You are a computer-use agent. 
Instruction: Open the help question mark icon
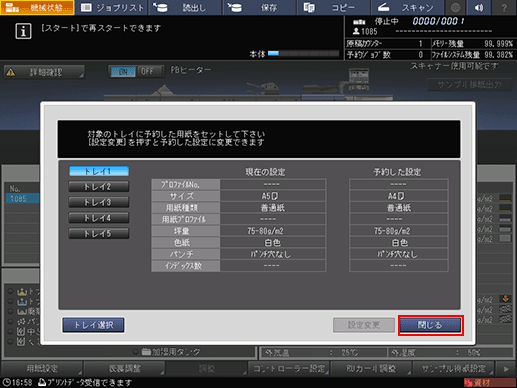(504, 7)
